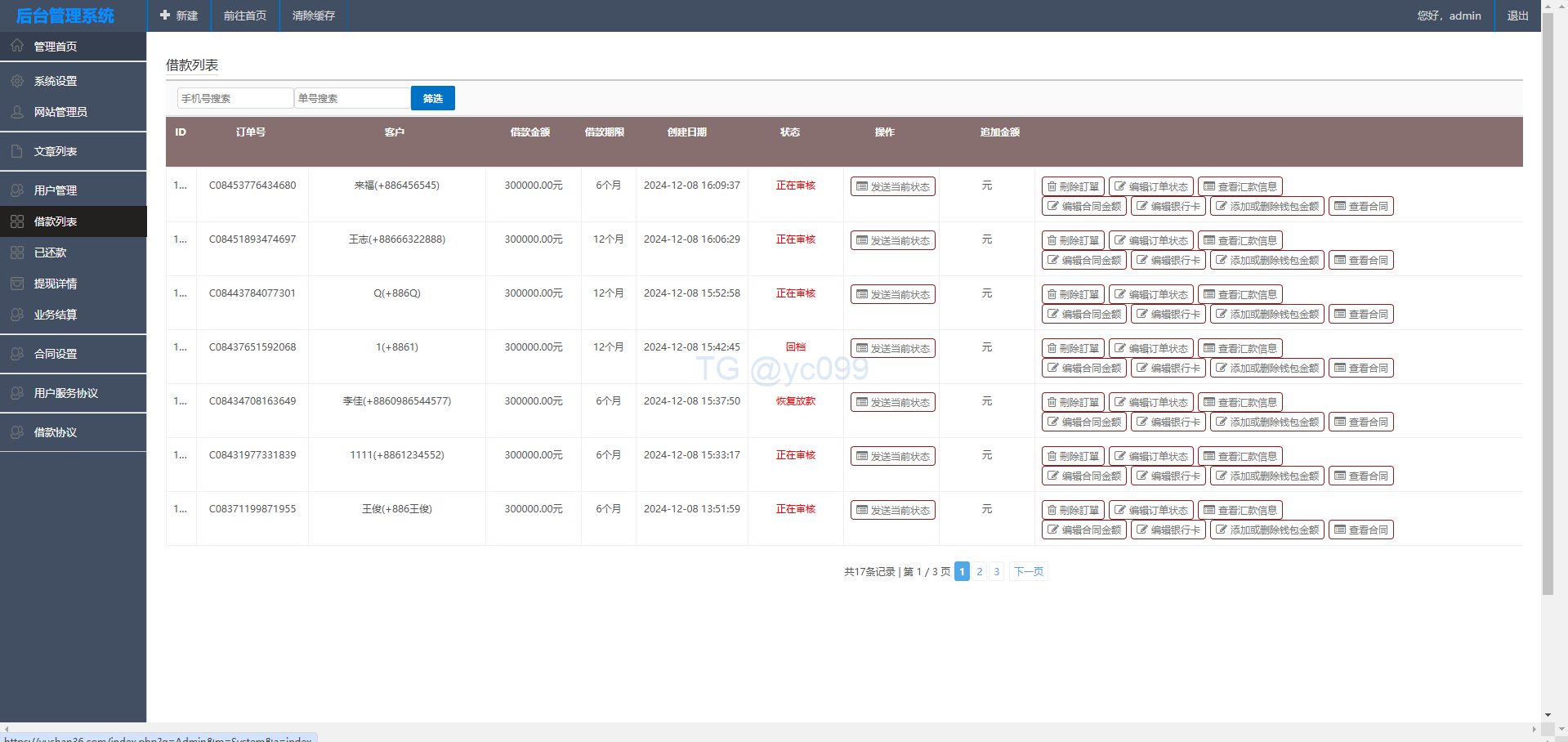1568x742 pixels.
Task: Focus the 手机号搜索 search field
Action: click(235, 98)
